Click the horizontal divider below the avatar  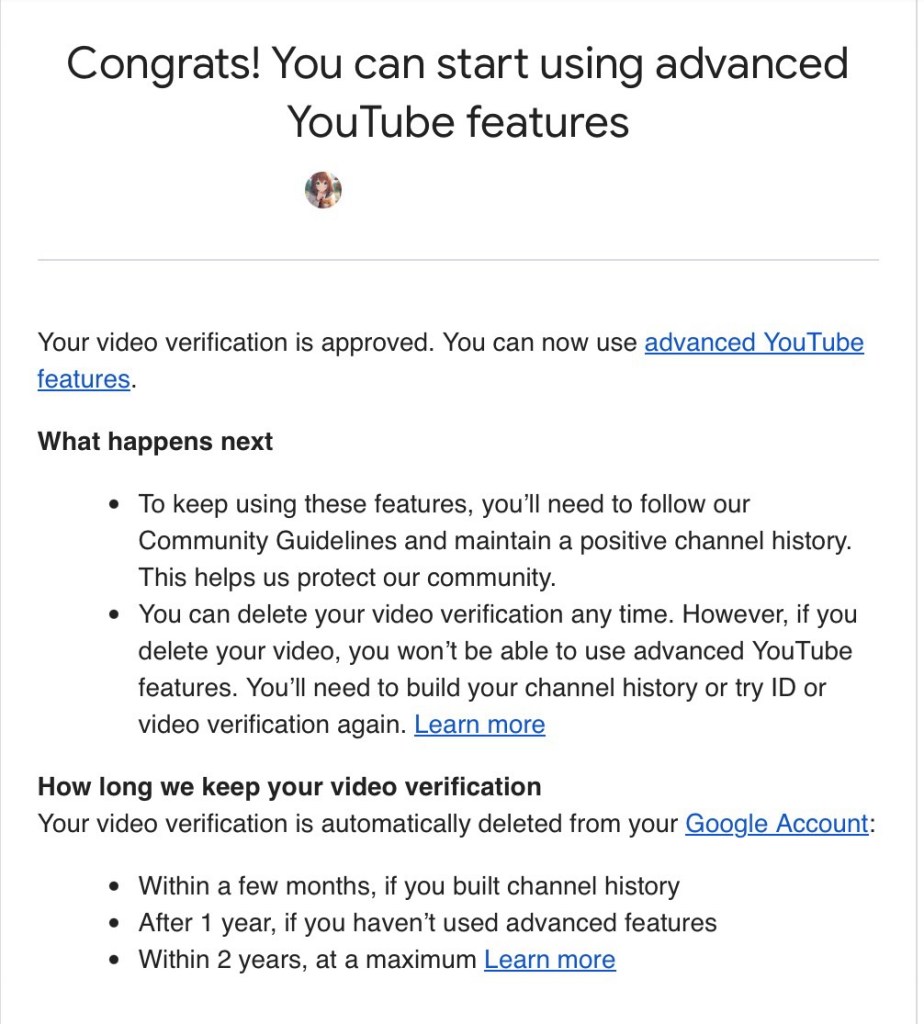[x=457, y=260]
